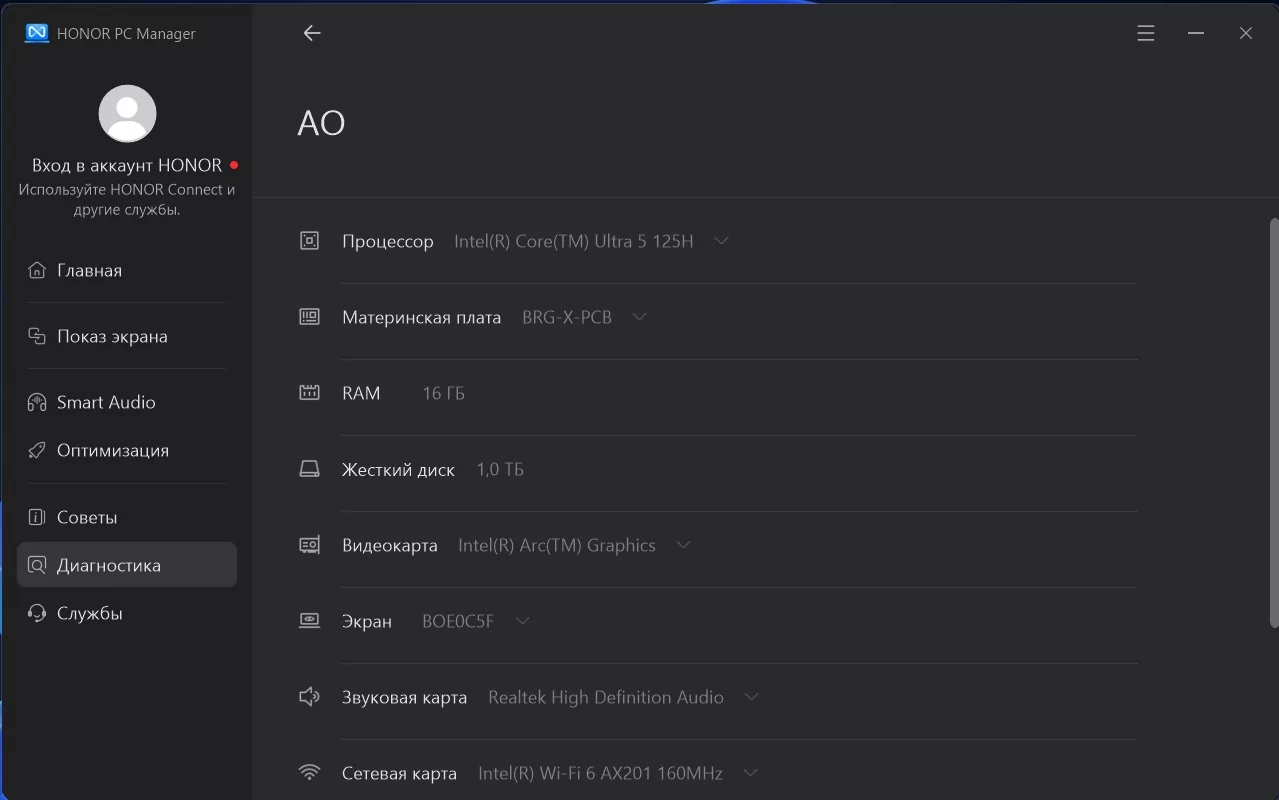The width and height of the screenshot is (1279, 800).
Task: Open the hamburger menu icon
Action: [1146, 33]
